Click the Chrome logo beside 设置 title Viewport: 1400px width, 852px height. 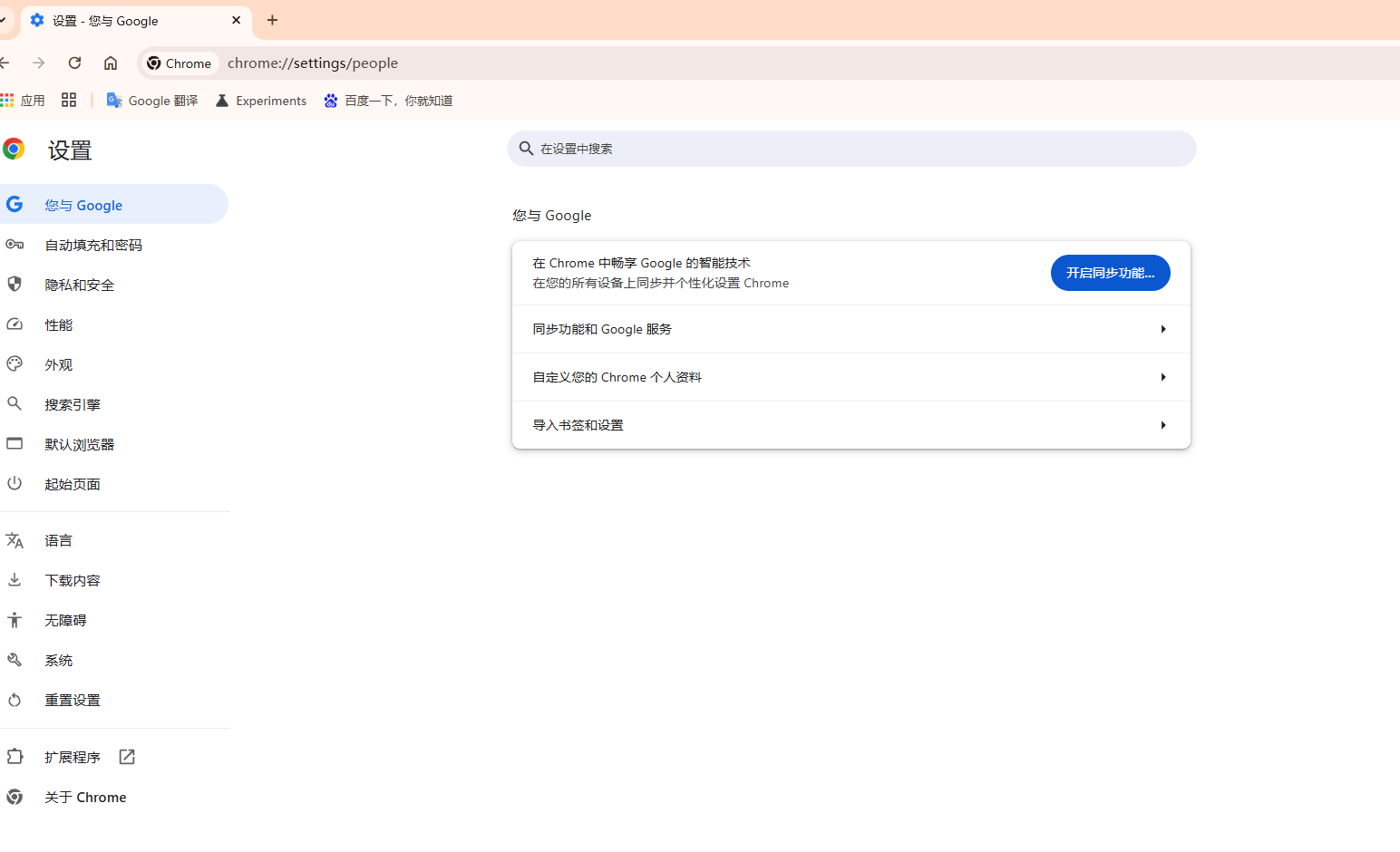14,149
